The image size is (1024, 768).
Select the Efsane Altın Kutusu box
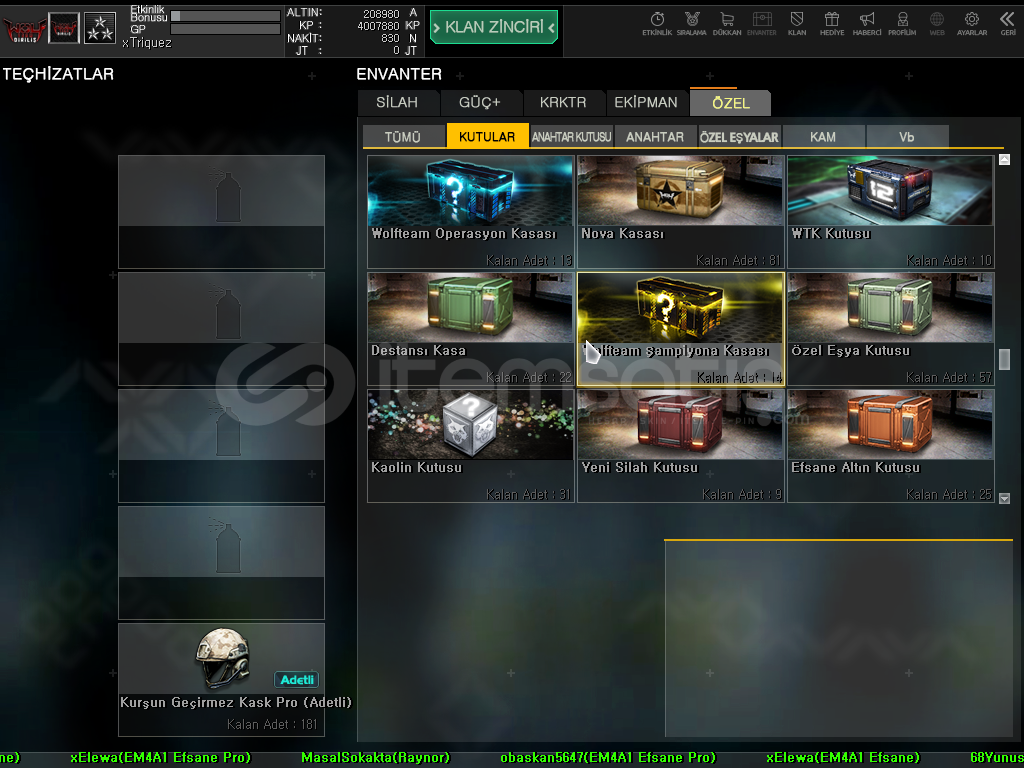coord(891,445)
